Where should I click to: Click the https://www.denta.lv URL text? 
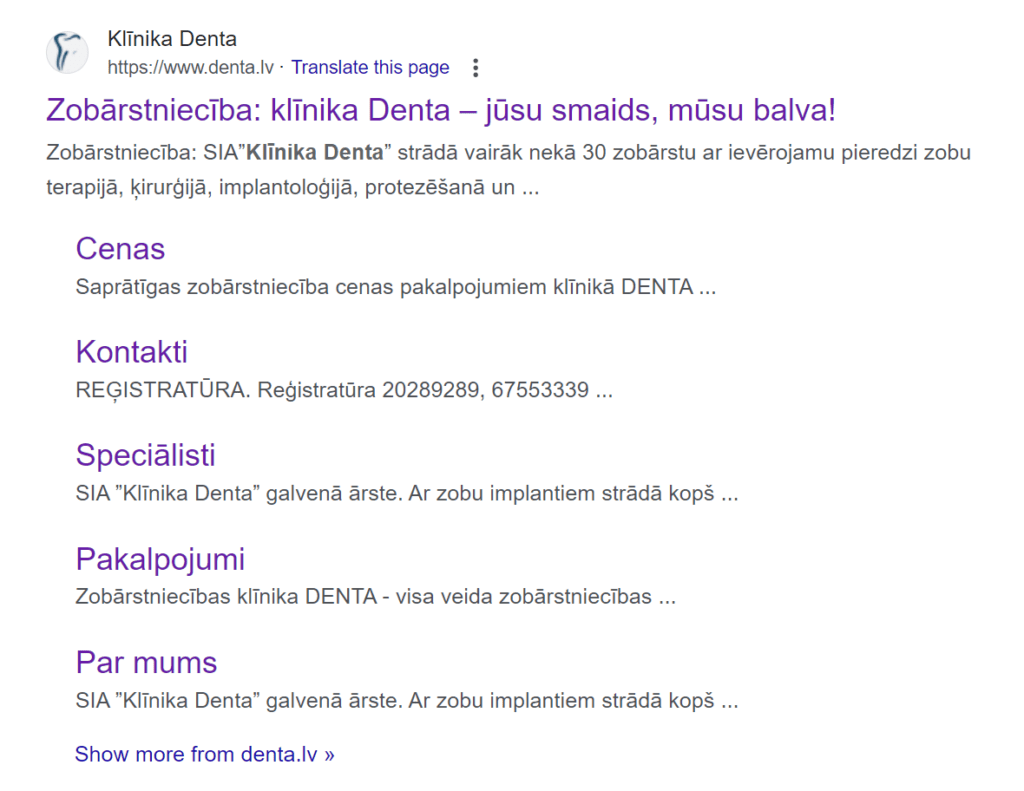click(x=191, y=67)
